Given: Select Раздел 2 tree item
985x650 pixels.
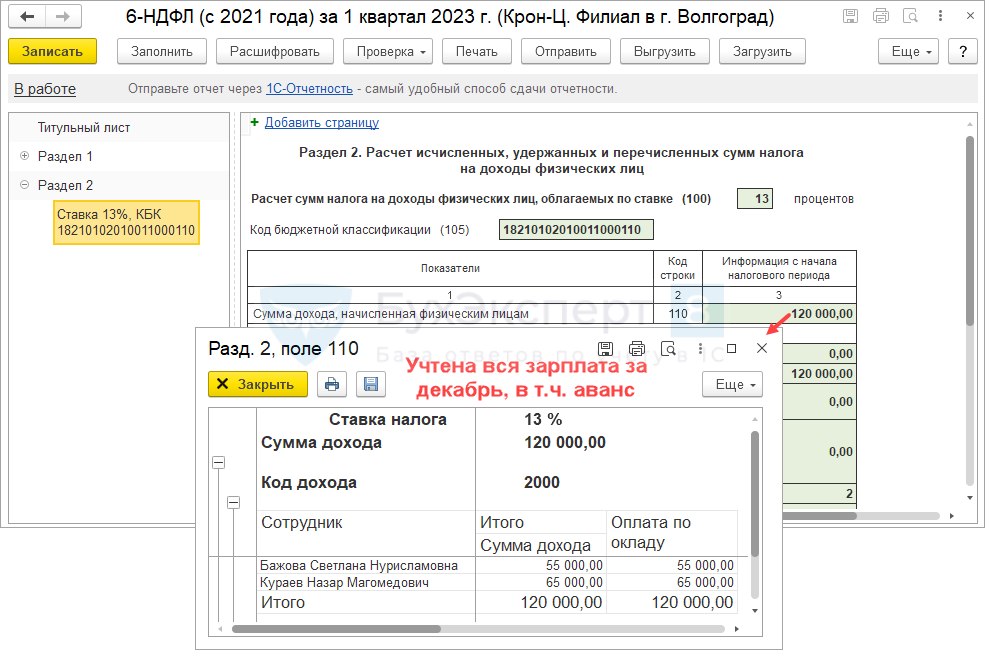Looking at the screenshot, I should tap(65, 185).
